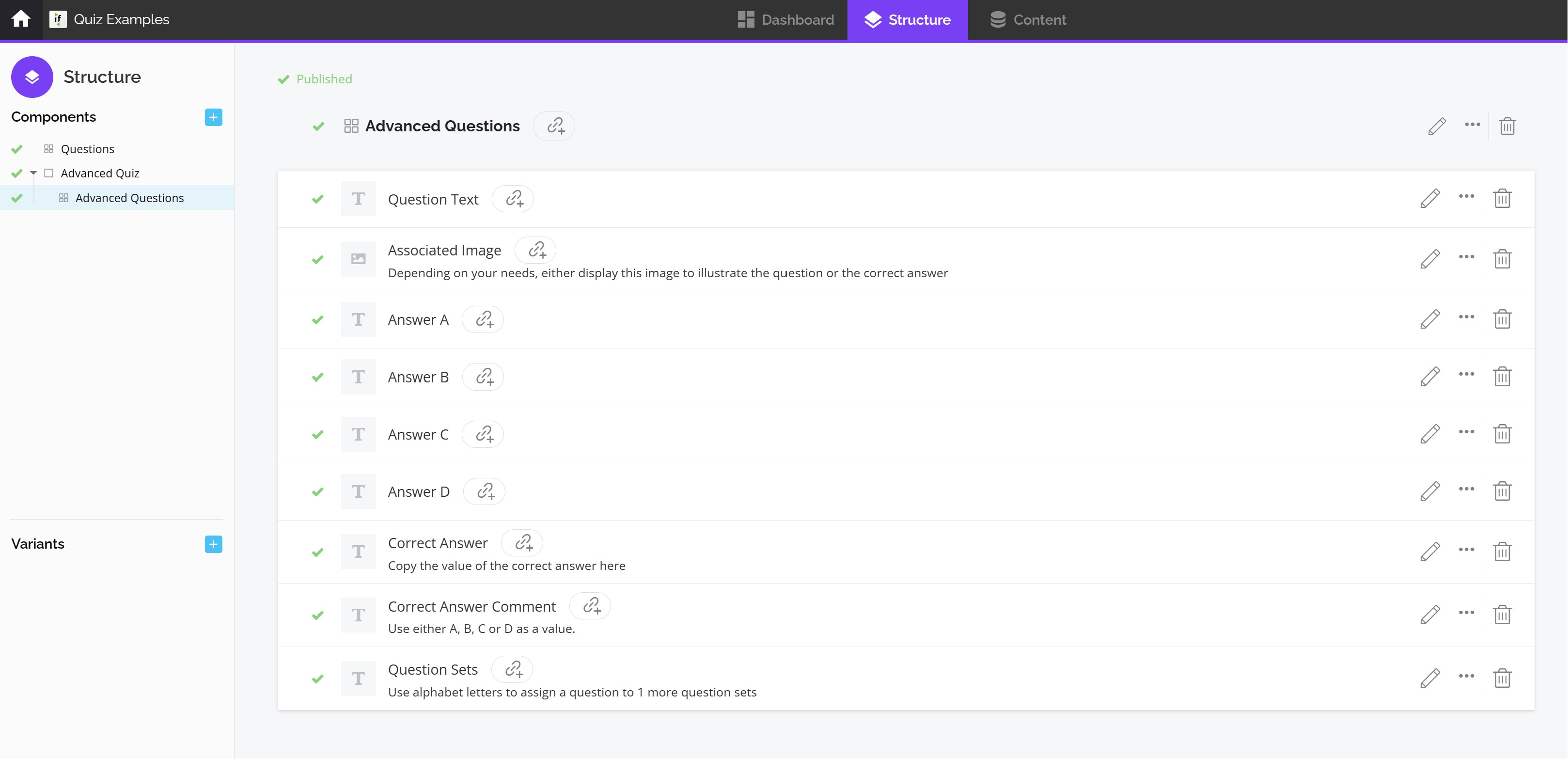Image resolution: width=1568 pixels, height=759 pixels.
Task: Switch to the Dashboard tab
Action: tap(785, 19)
